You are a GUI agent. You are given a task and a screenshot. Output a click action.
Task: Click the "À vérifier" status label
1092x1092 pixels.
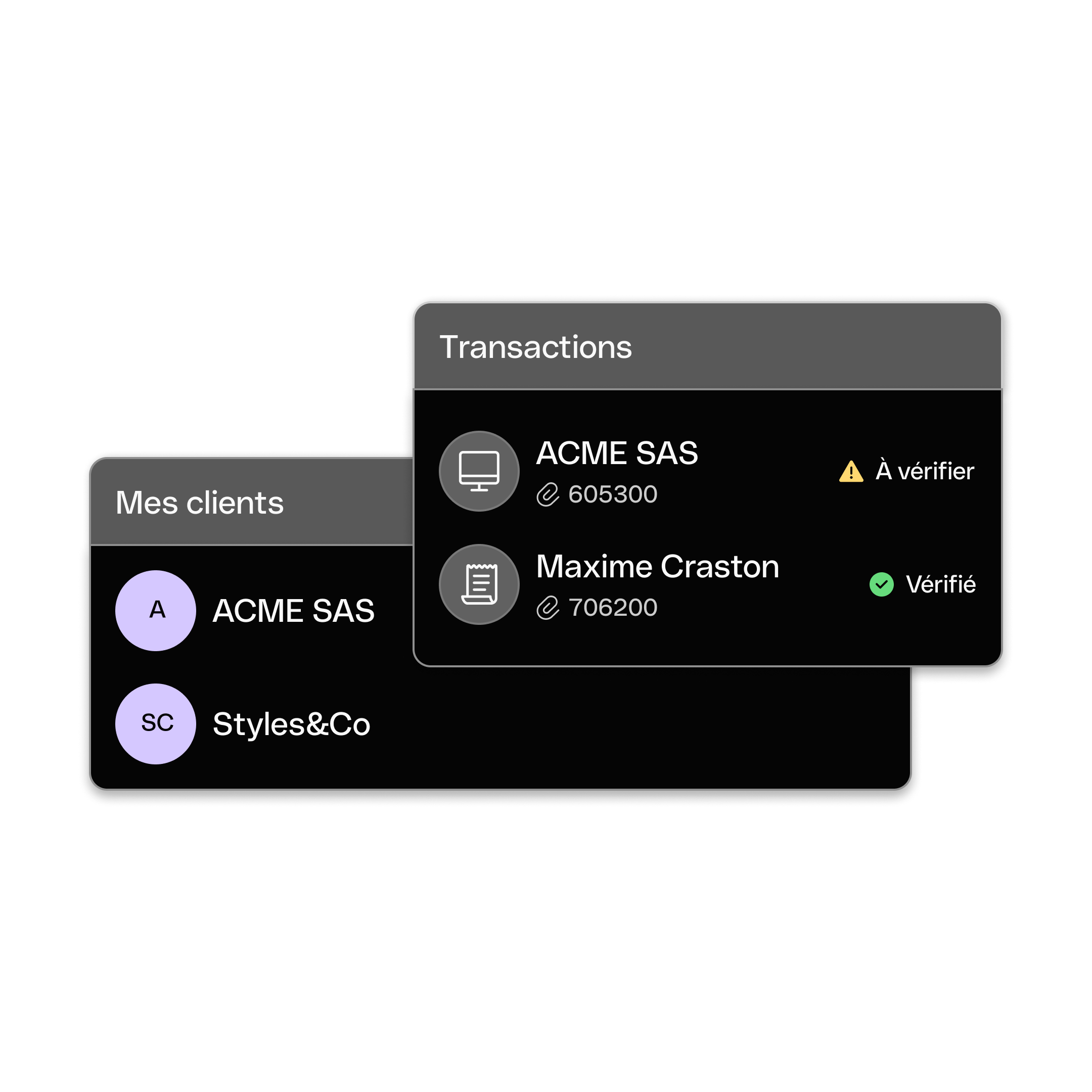924,471
